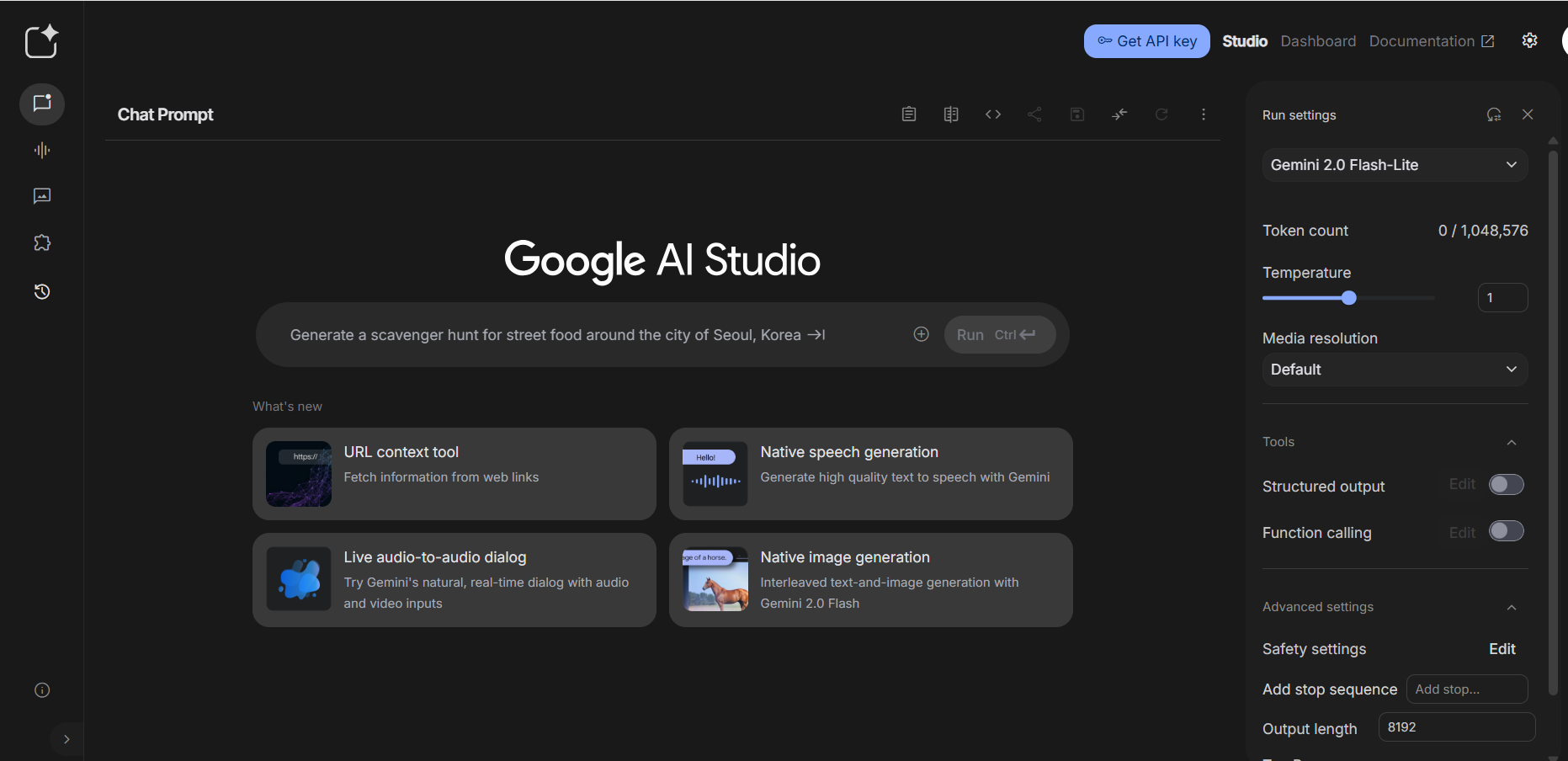Click the Temperature value field
Image resolution: width=1568 pixels, height=761 pixels.
1502,298
